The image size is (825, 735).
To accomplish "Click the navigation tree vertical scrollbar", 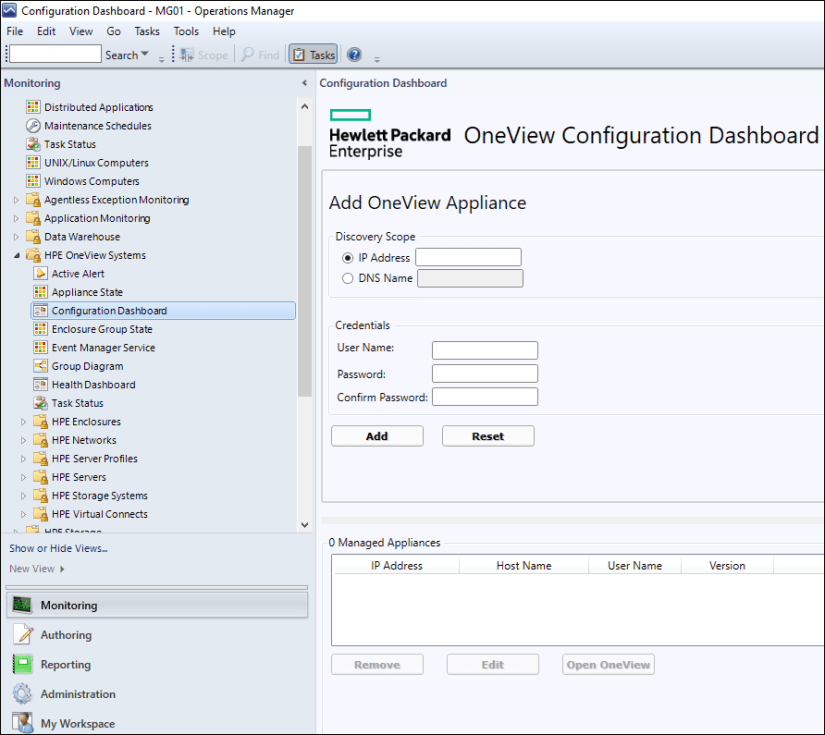I will pyautogui.click(x=304, y=270).
